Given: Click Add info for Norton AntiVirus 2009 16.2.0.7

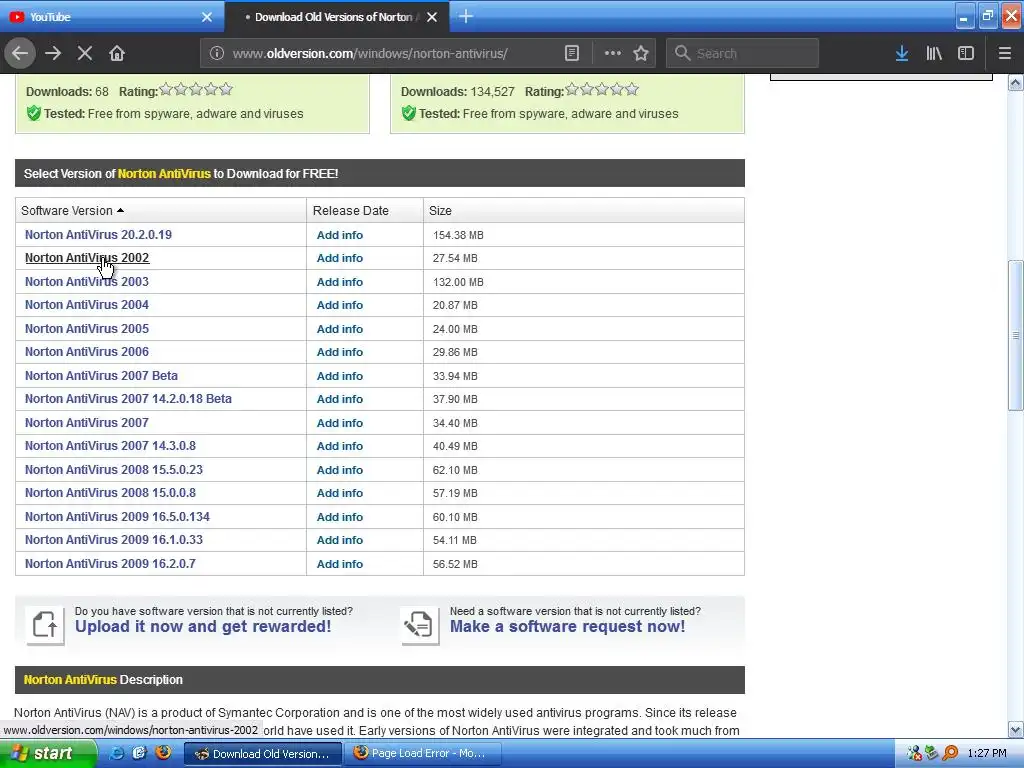Looking at the screenshot, I should pyautogui.click(x=340, y=564).
